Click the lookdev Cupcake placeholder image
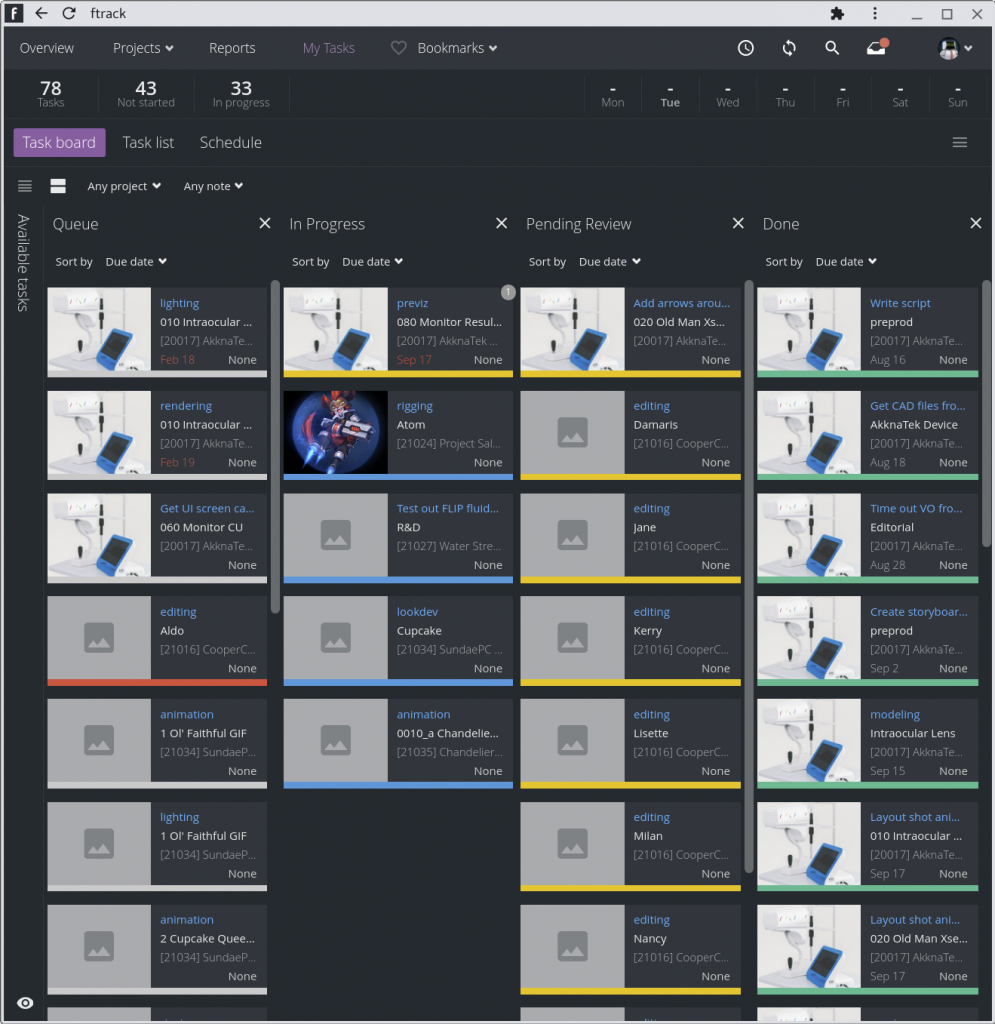 click(336, 637)
